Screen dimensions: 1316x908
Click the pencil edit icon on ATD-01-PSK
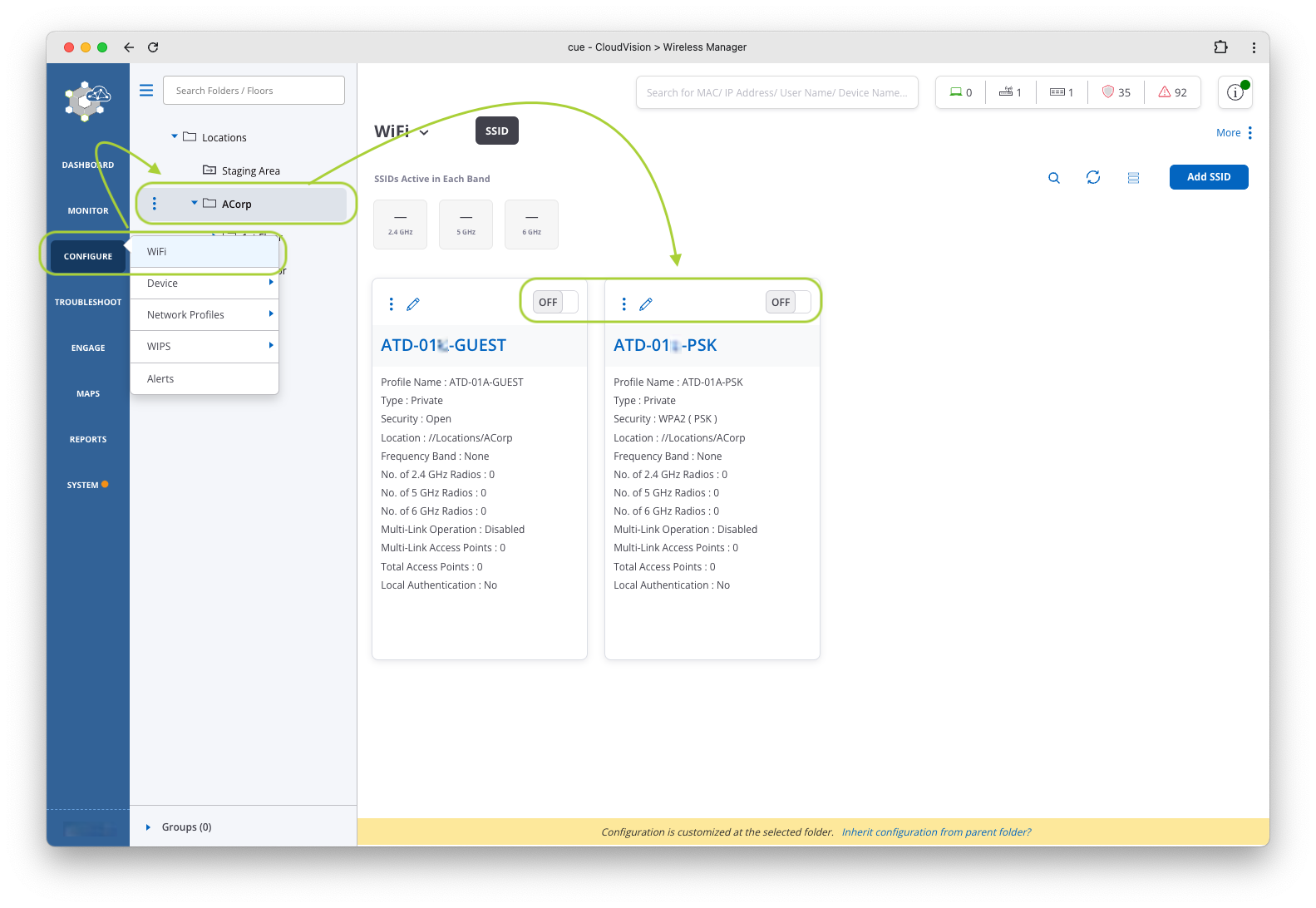point(646,304)
